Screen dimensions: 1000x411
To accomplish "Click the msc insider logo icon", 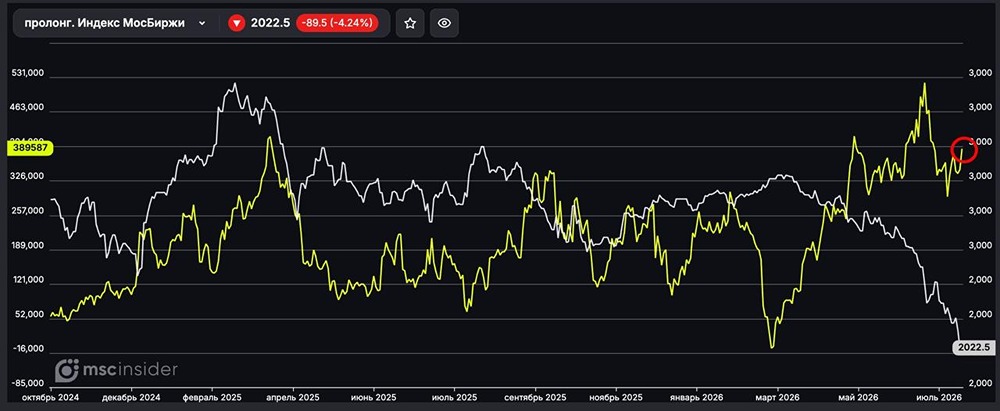I will pyautogui.click(x=66, y=370).
